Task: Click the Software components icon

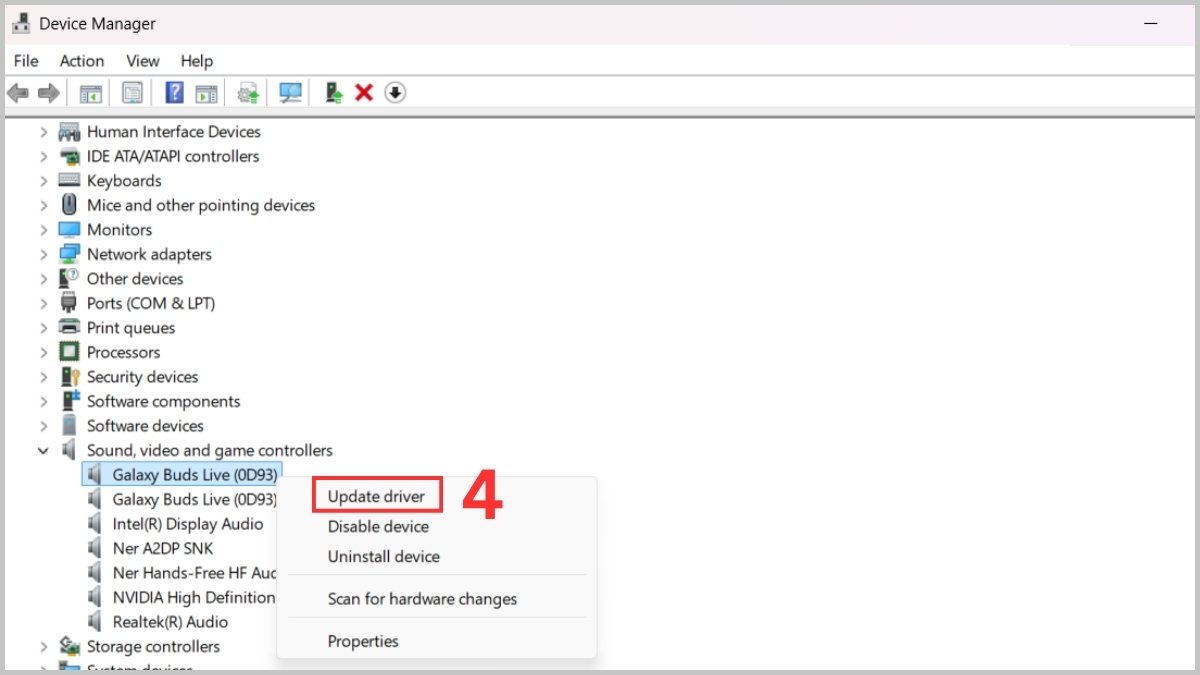Action: (69, 401)
